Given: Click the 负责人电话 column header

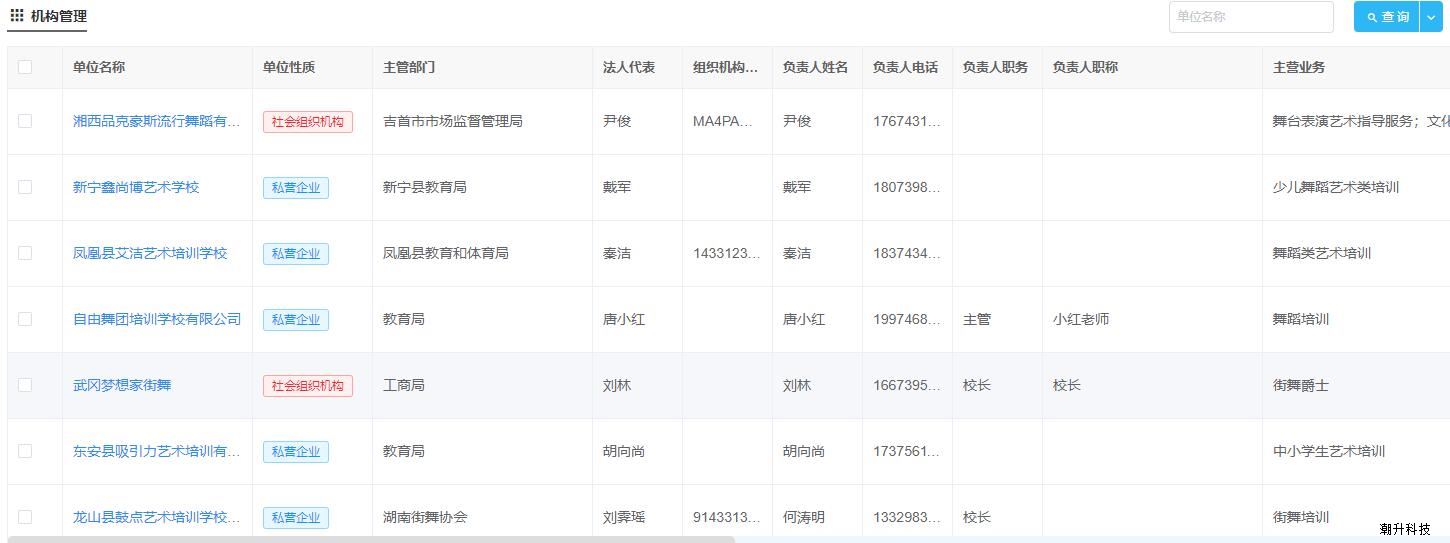Looking at the screenshot, I should pos(905,67).
